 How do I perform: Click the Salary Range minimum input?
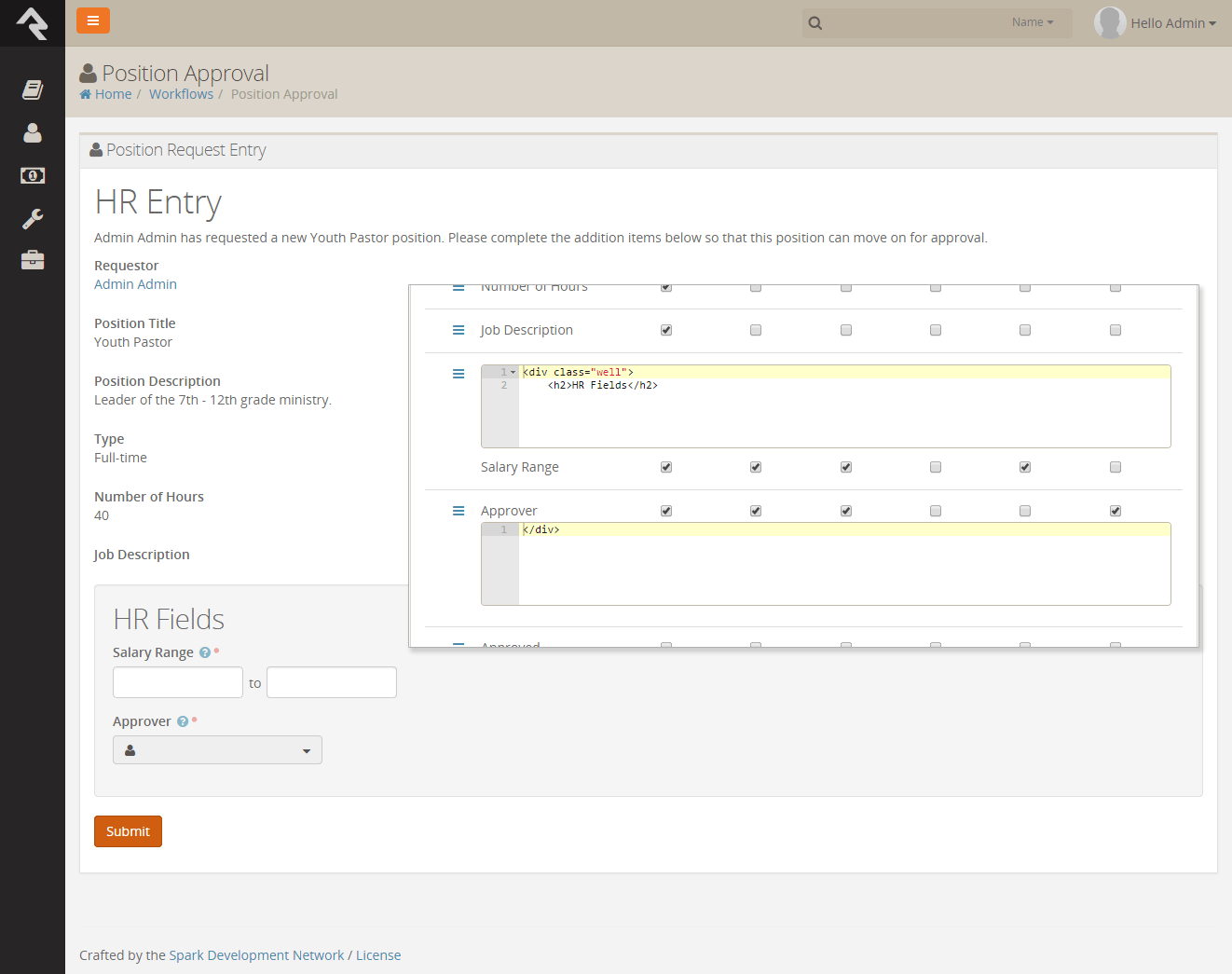point(178,682)
